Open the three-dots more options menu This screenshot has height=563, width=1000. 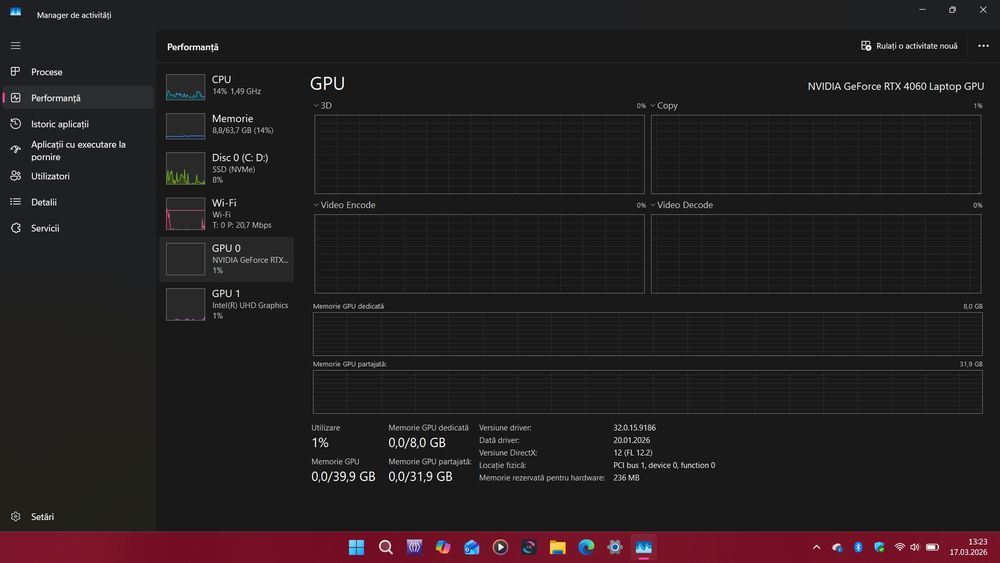coord(983,46)
